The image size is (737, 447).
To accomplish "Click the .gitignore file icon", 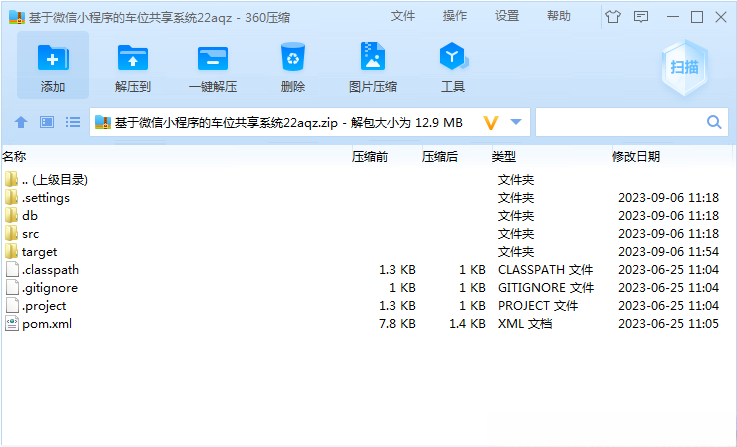I will click(12, 288).
